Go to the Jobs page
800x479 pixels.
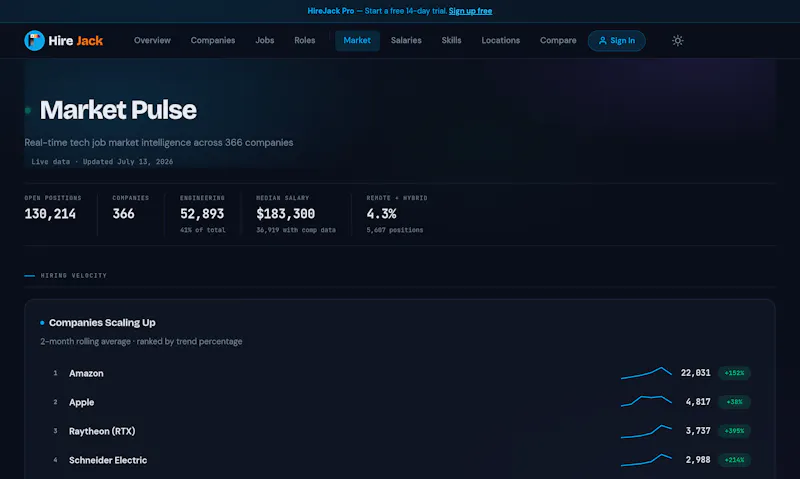pyautogui.click(x=264, y=40)
